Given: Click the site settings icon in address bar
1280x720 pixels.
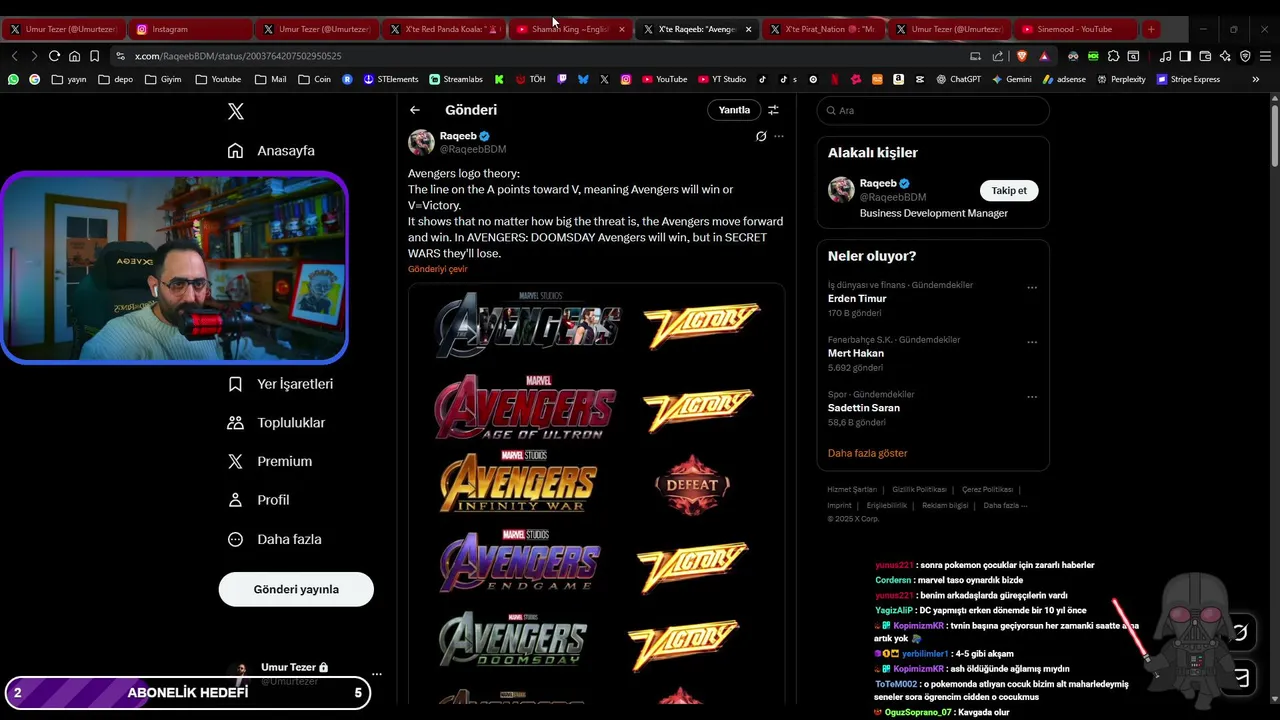Looking at the screenshot, I should coord(121,56).
